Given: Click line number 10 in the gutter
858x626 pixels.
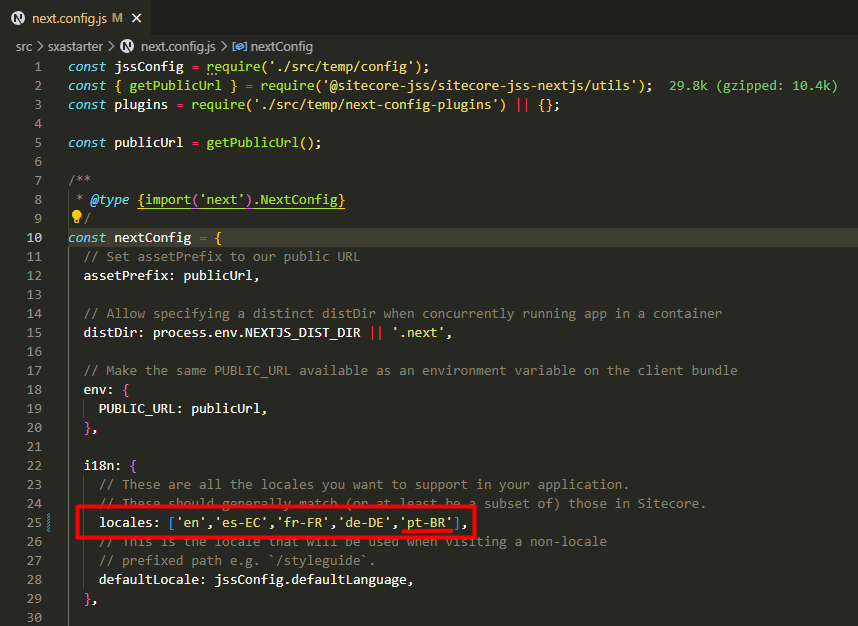Looking at the screenshot, I should coord(34,237).
